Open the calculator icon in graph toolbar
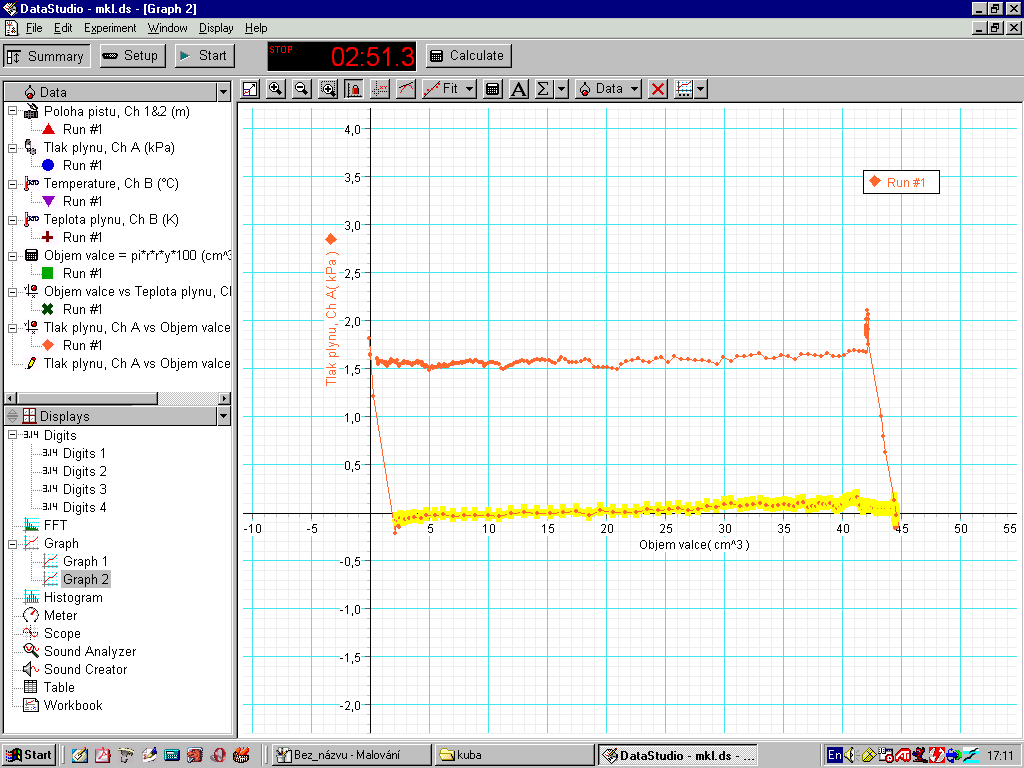The height and width of the screenshot is (768, 1024). (492, 89)
